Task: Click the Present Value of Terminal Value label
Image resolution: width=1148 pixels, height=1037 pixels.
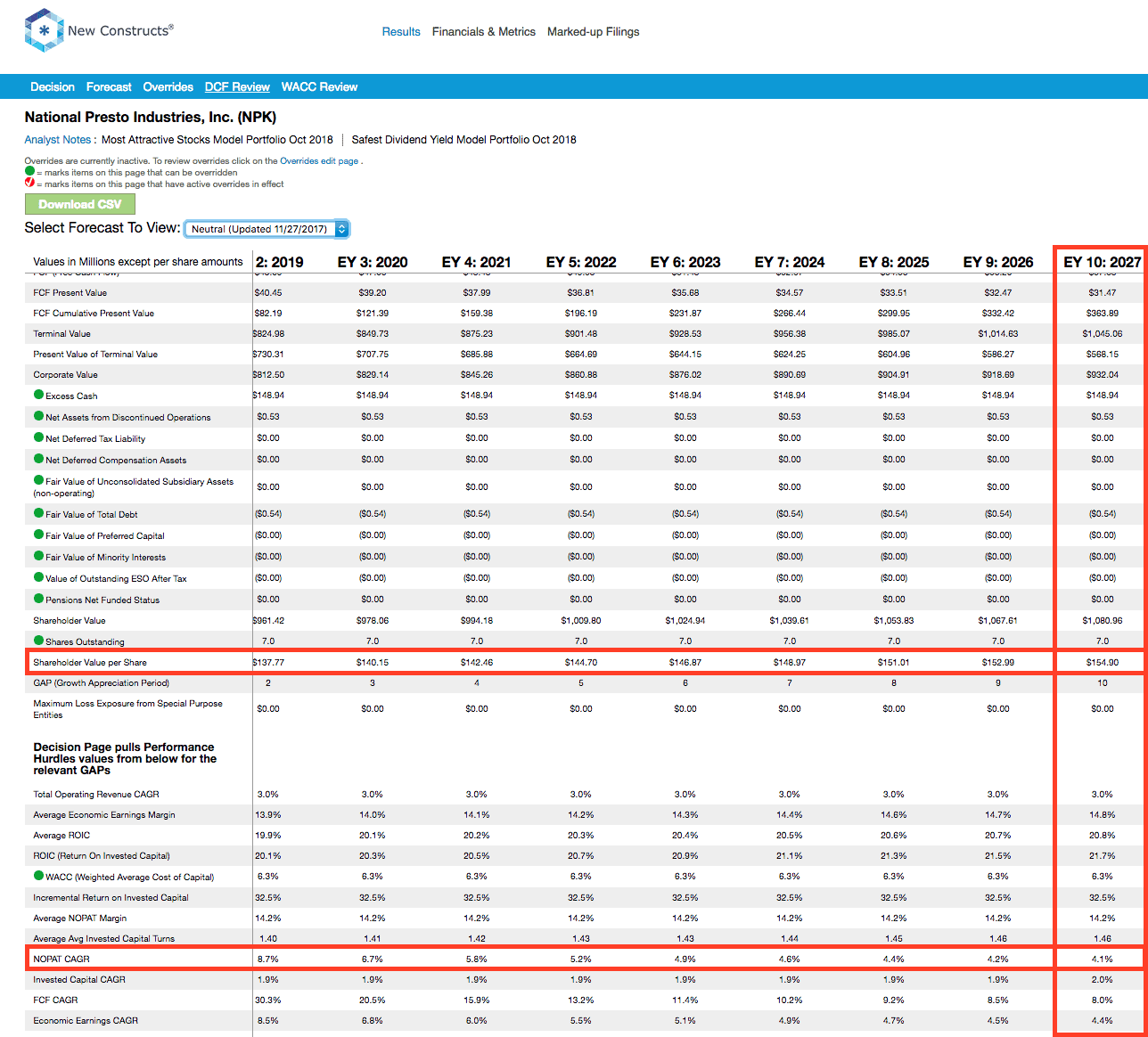Action: point(95,354)
